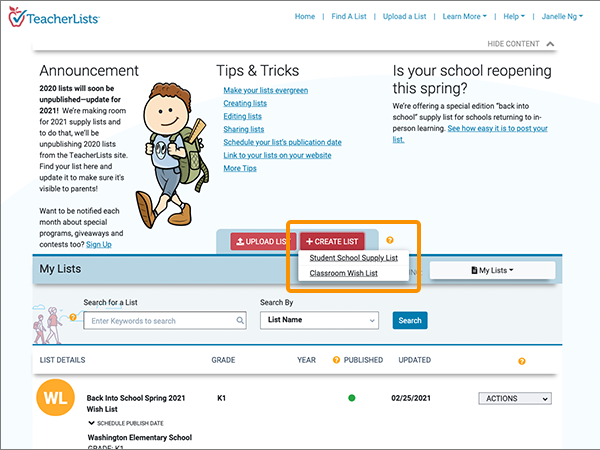The width and height of the screenshot is (600, 450).
Task: Choose Student School Supply List option
Action: 354,258
